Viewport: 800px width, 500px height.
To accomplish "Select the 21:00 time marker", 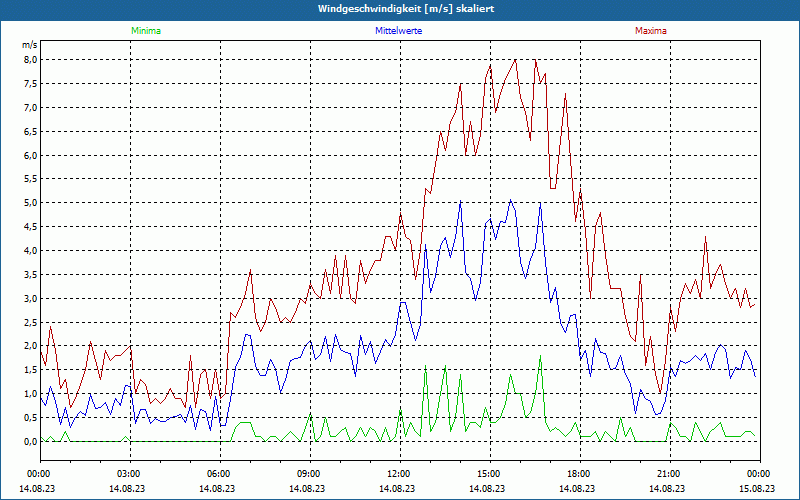I will coord(669,473).
